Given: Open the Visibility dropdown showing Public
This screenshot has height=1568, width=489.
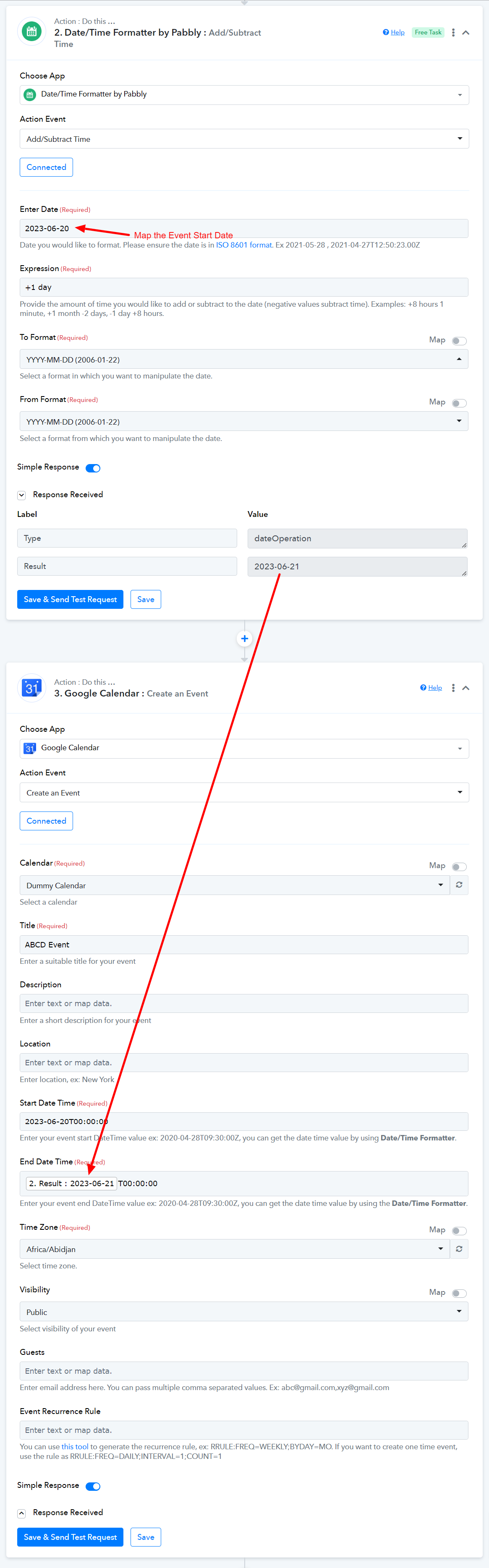Looking at the screenshot, I should [244, 1312].
